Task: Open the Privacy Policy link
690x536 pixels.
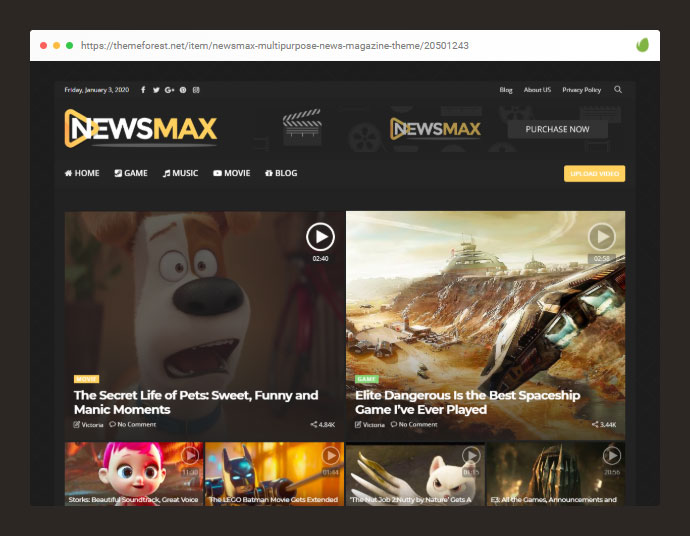Action: [581, 90]
